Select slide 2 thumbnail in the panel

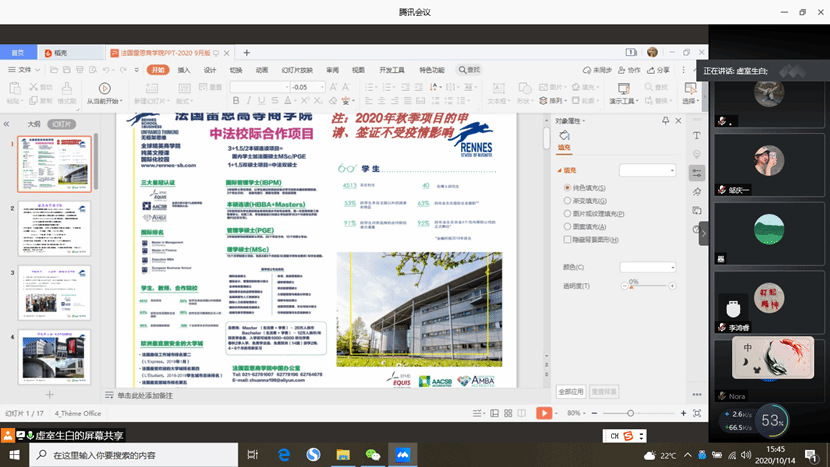pos(55,228)
